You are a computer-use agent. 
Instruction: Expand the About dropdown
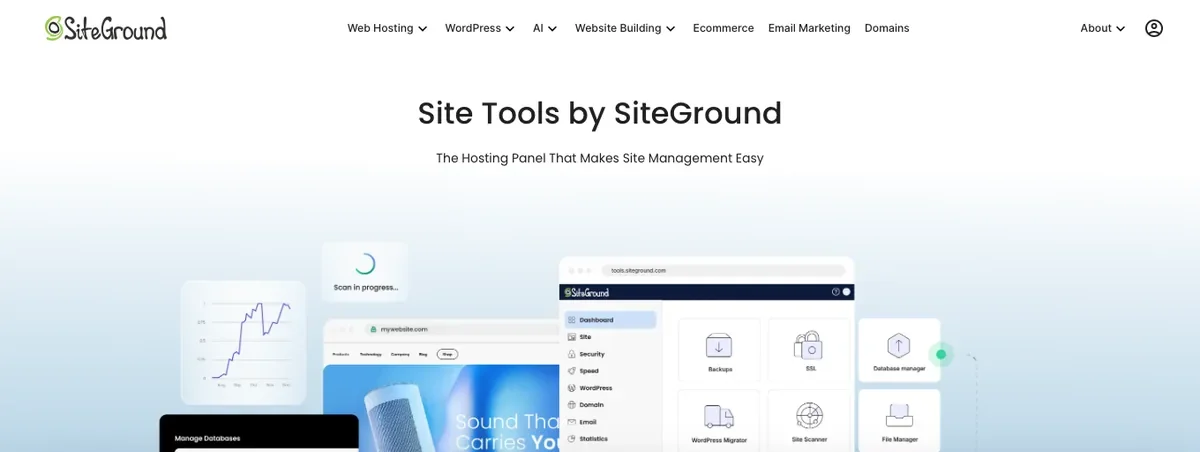coord(1103,28)
